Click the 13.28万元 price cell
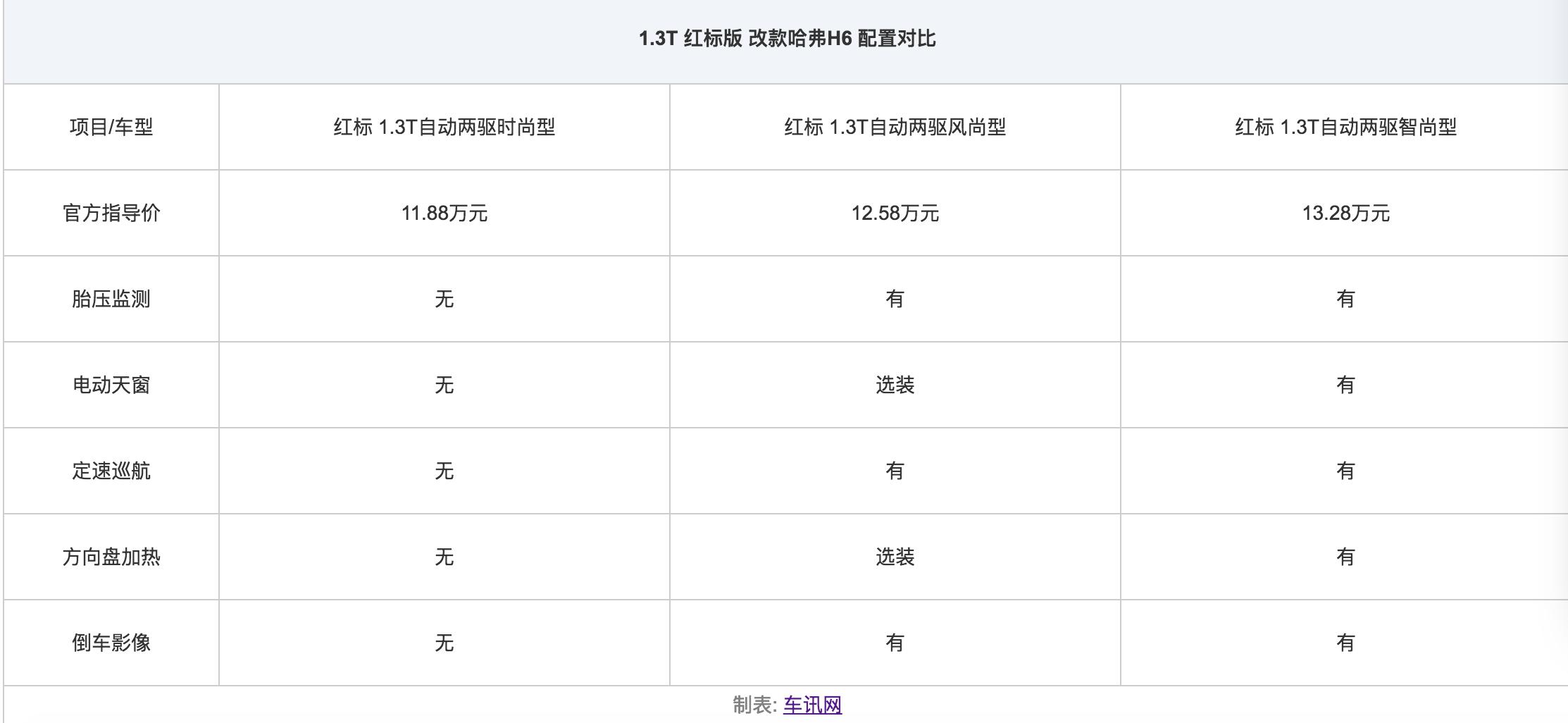 [1345, 213]
